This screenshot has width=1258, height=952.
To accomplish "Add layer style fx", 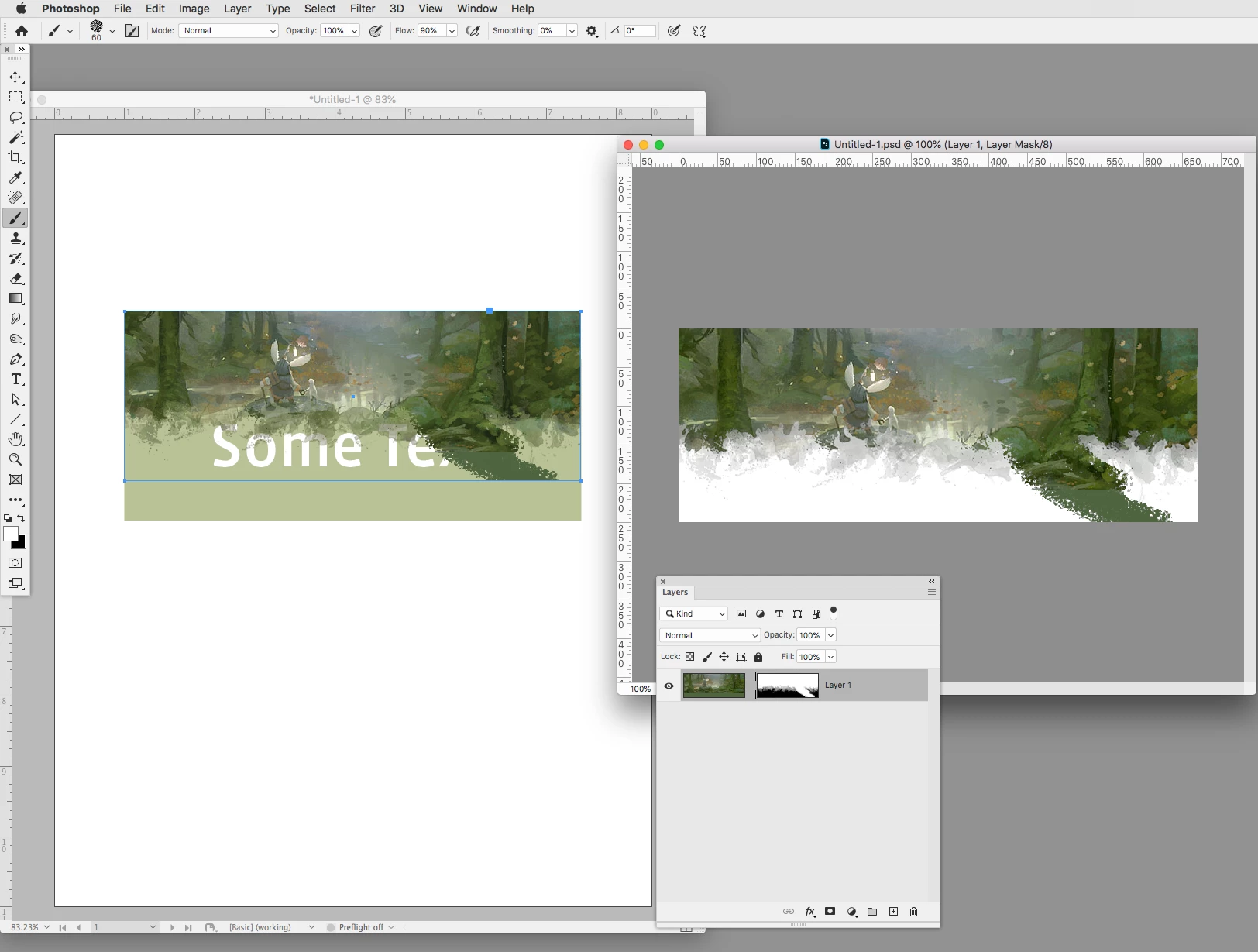I will click(x=809, y=912).
